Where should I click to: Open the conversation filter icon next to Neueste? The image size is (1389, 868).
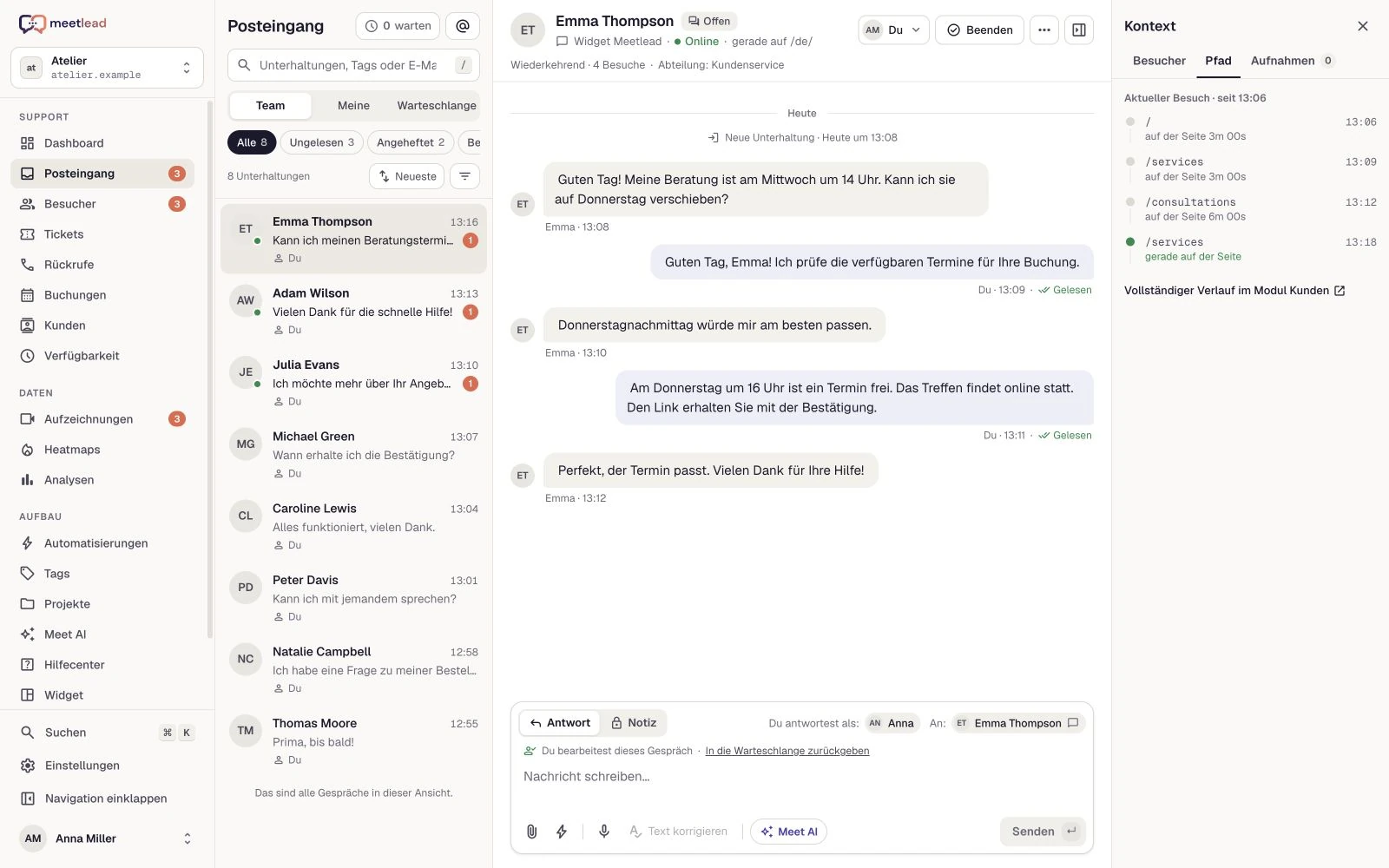[x=465, y=176]
